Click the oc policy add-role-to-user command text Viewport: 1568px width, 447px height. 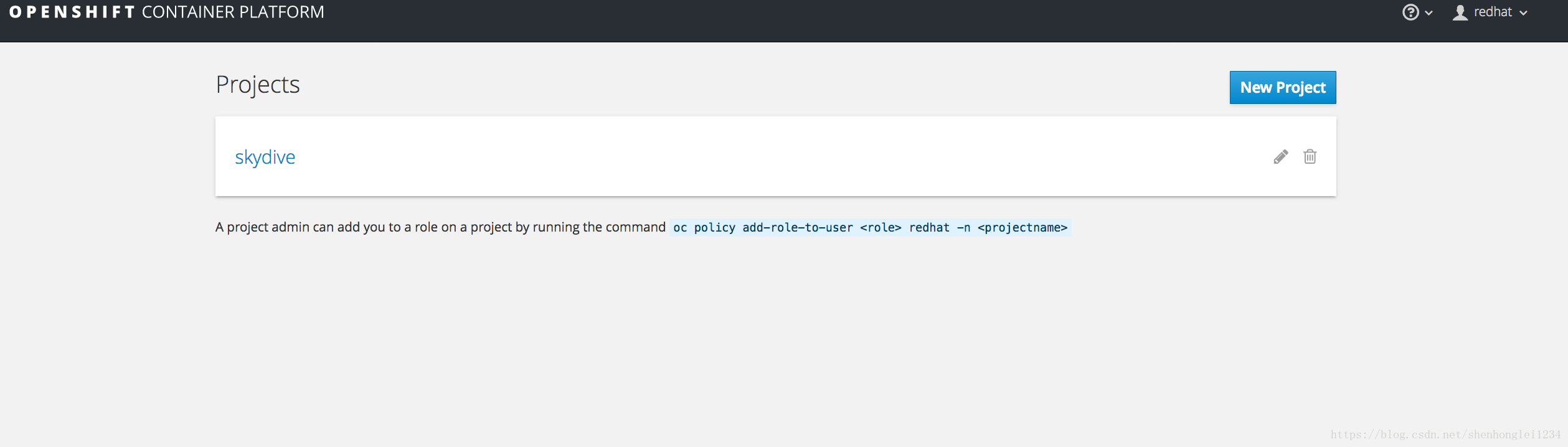point(870,228)
